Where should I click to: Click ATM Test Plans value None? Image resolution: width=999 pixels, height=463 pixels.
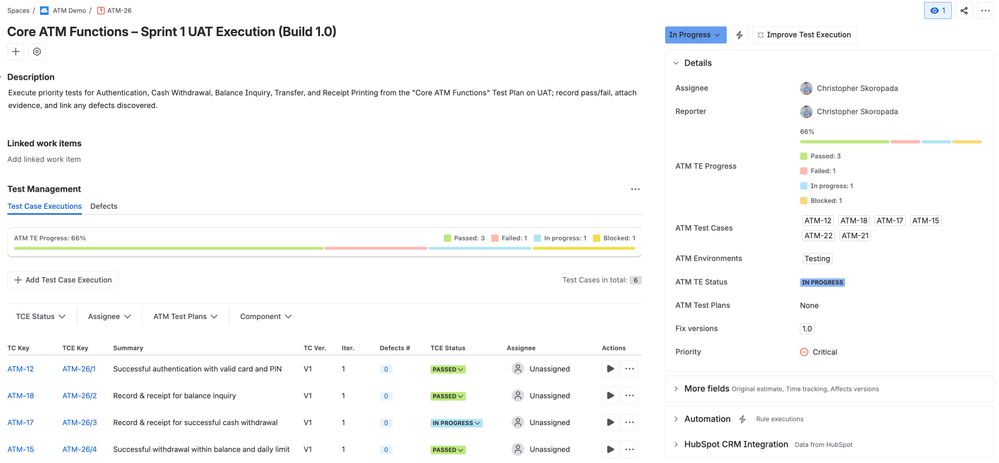[x=809, y=306]
